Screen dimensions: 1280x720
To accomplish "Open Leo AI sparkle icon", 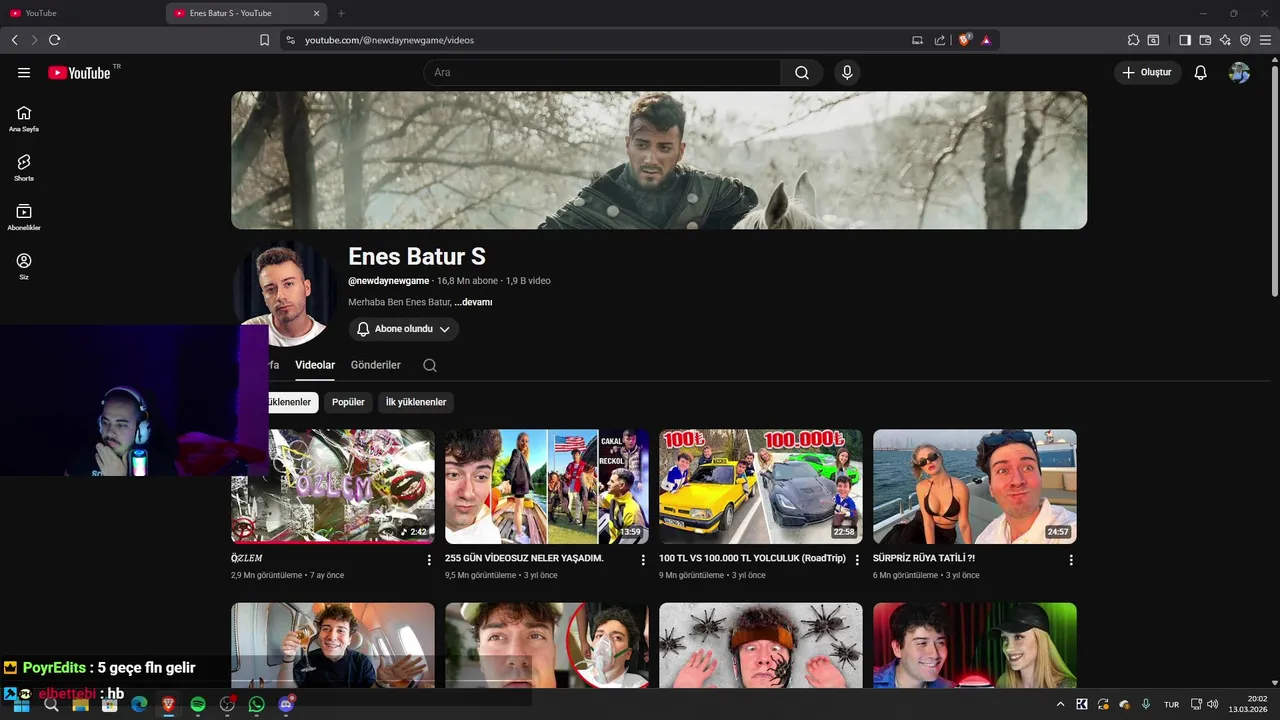I will click(1225, 40).
